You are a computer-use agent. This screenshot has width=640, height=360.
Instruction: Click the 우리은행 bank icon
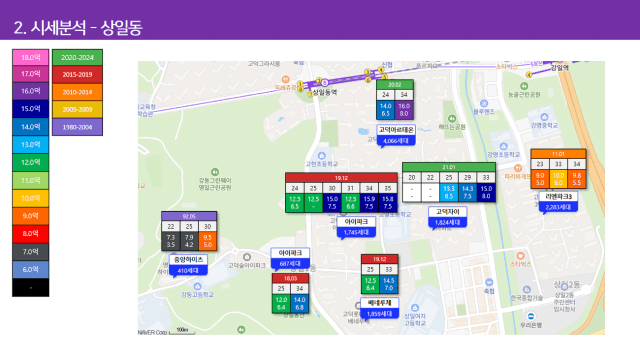(x=531, y=316)
